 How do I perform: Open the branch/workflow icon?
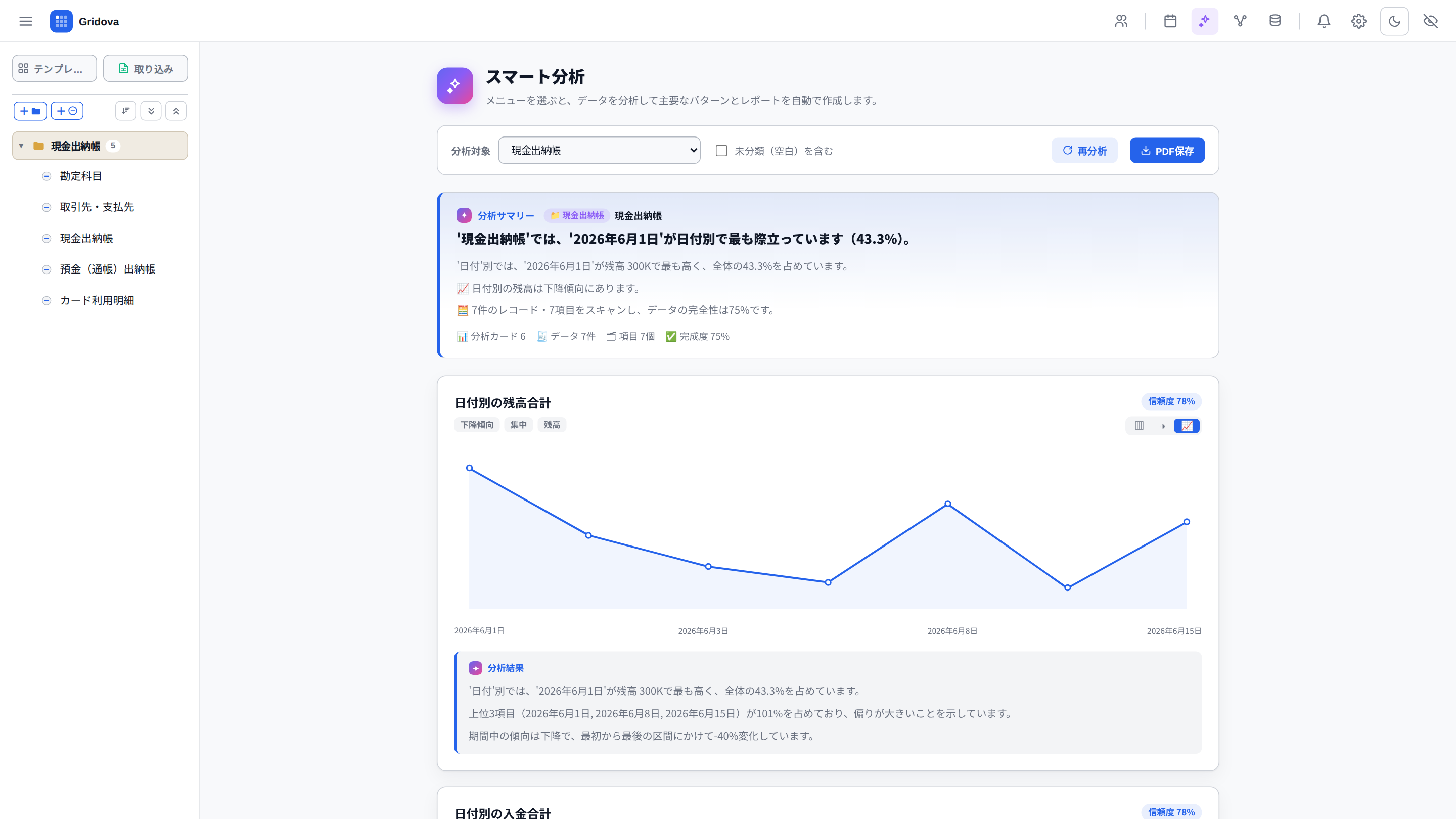pyautogui.click(x=1240, y=21)
